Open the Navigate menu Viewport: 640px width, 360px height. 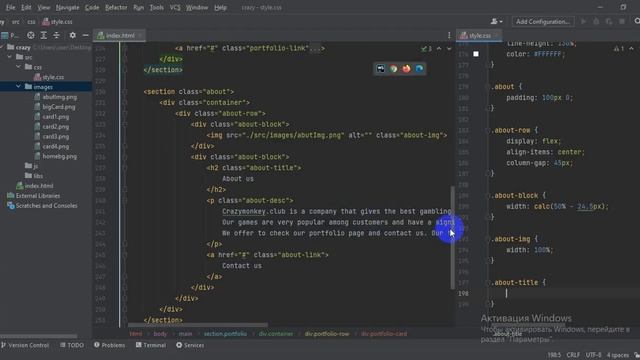tap(67, 7)
